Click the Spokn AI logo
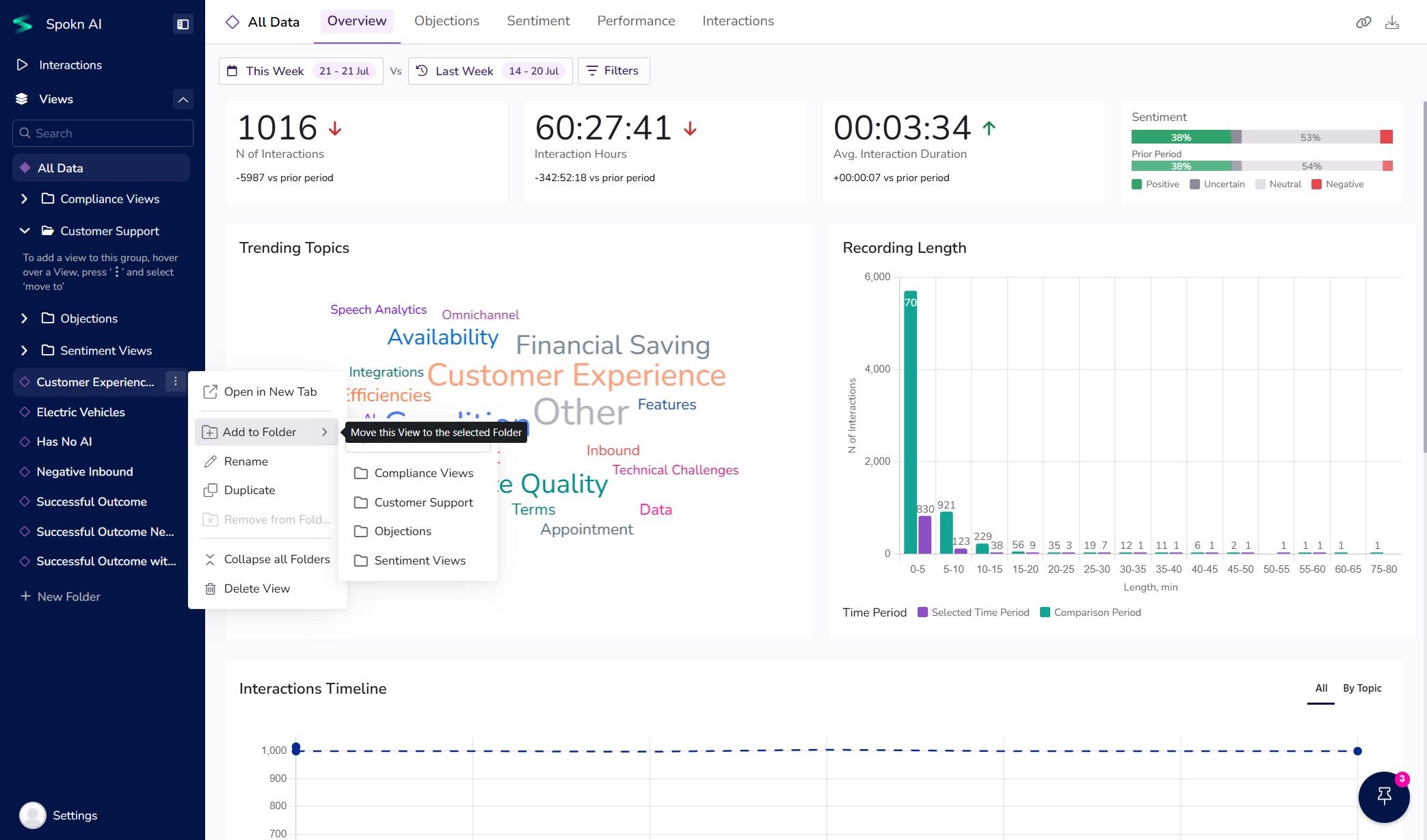Screen dimensions: 1427x840 click(23, 24)
